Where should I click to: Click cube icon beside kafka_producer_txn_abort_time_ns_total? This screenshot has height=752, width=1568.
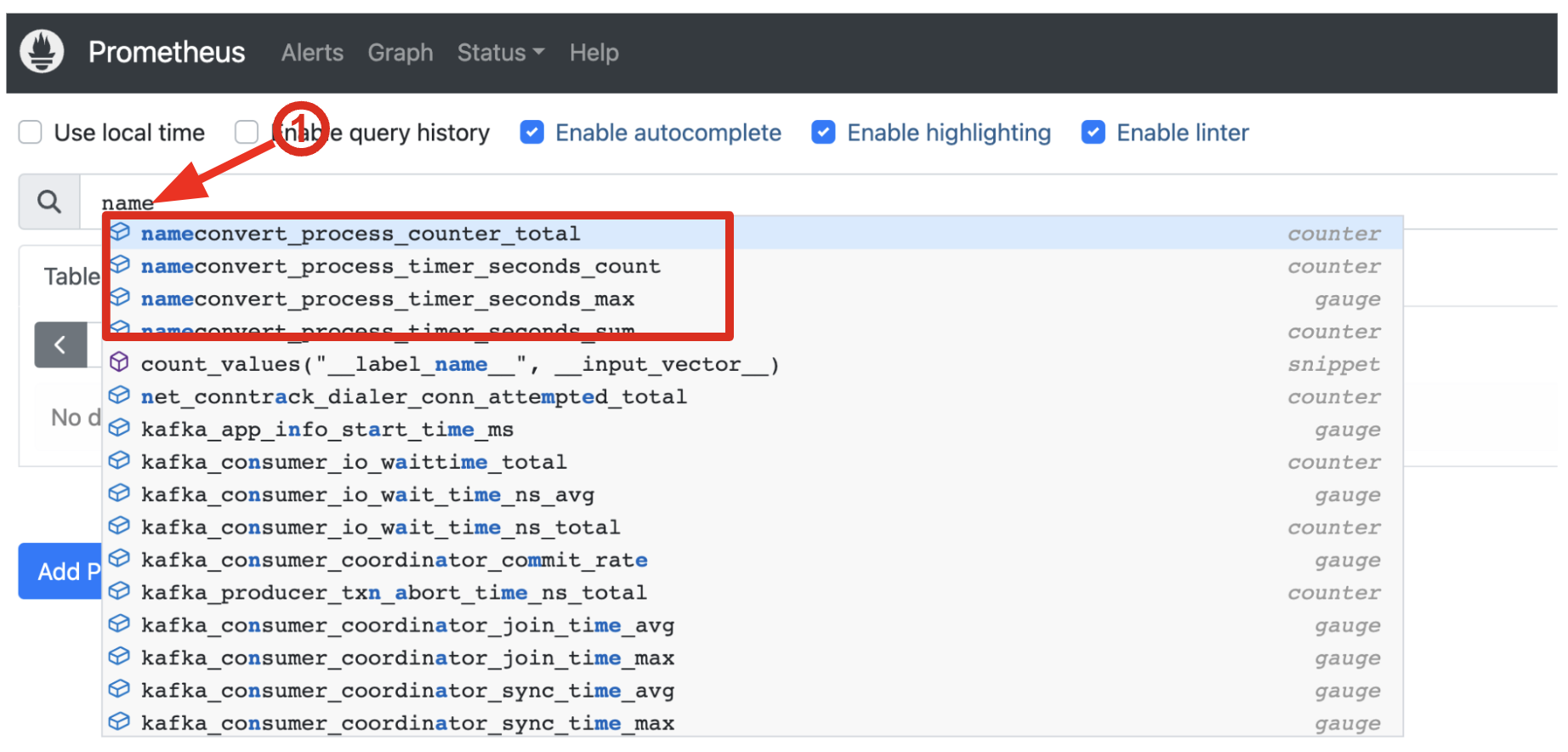coord(120,591)
